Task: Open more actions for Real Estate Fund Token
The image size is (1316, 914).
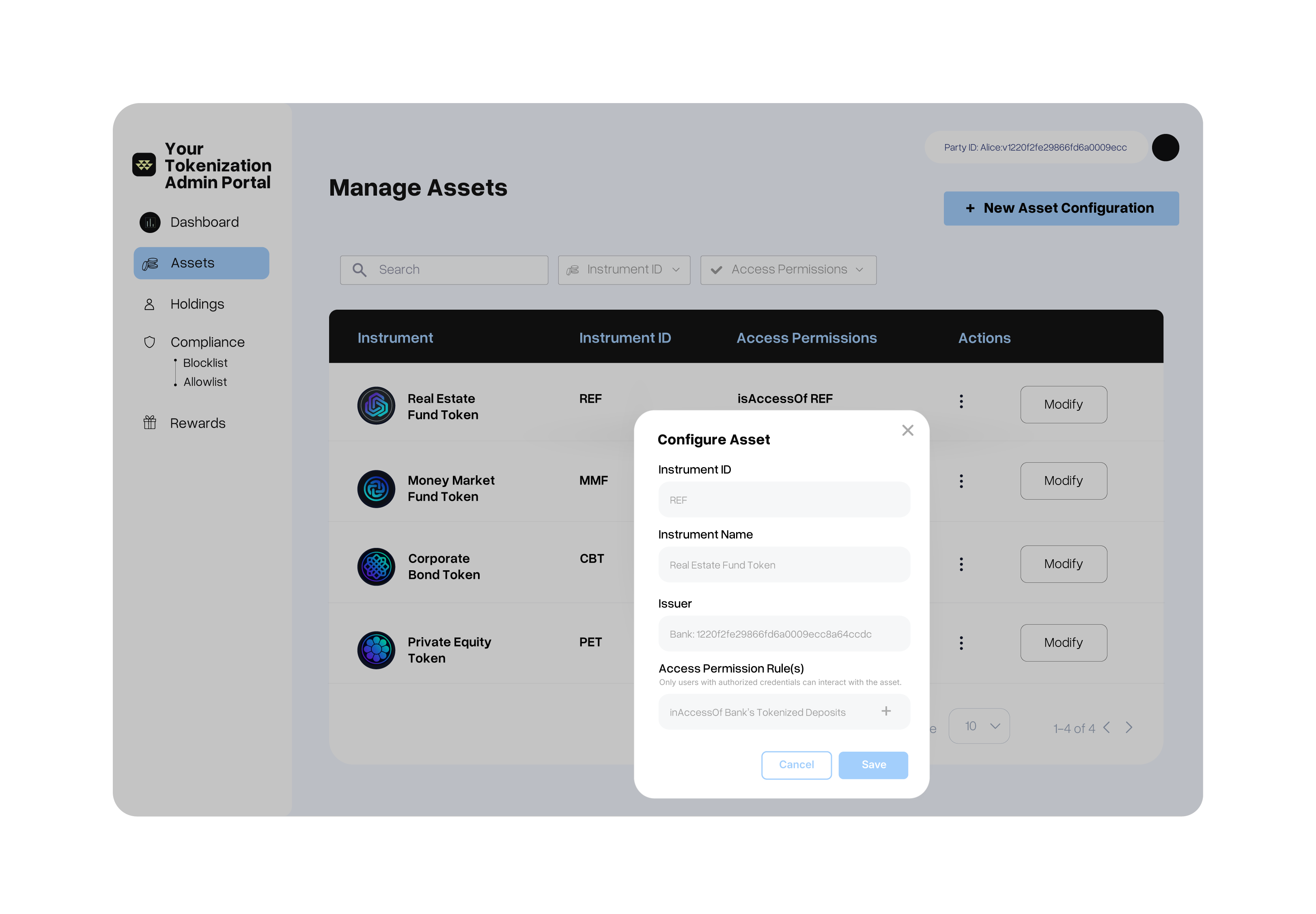Action: coord(961,401)
